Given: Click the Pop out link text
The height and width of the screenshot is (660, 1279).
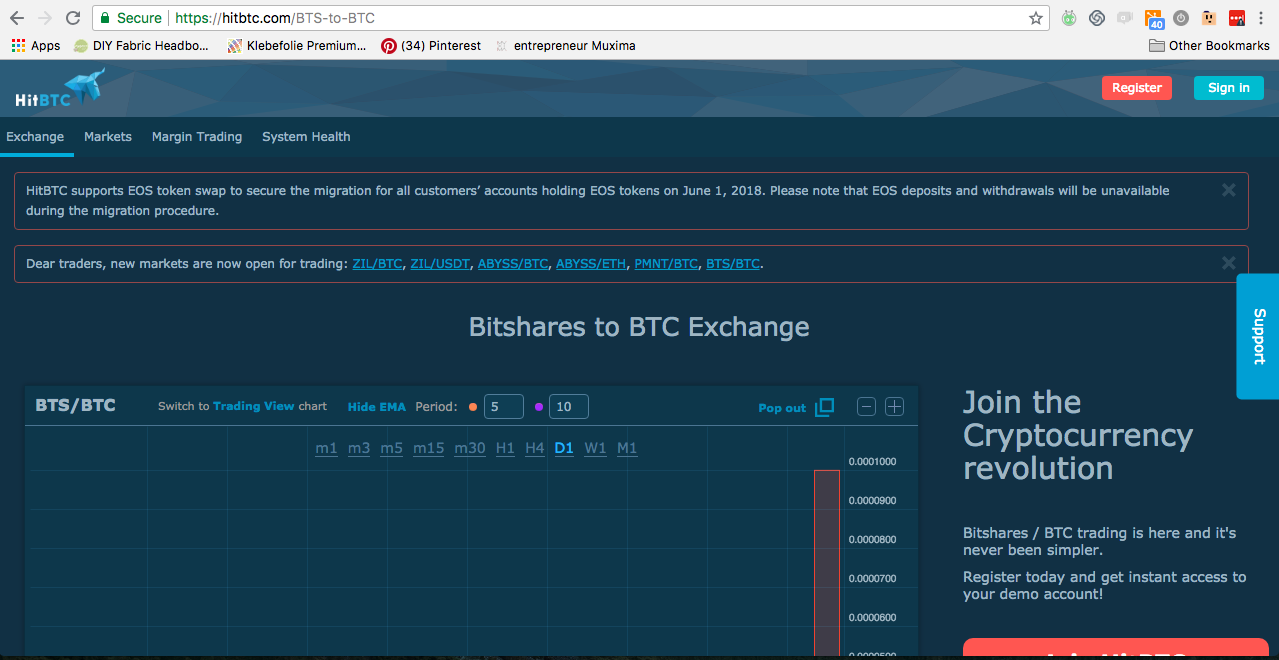Looking at the screenshot, I should tap(782, 408).
